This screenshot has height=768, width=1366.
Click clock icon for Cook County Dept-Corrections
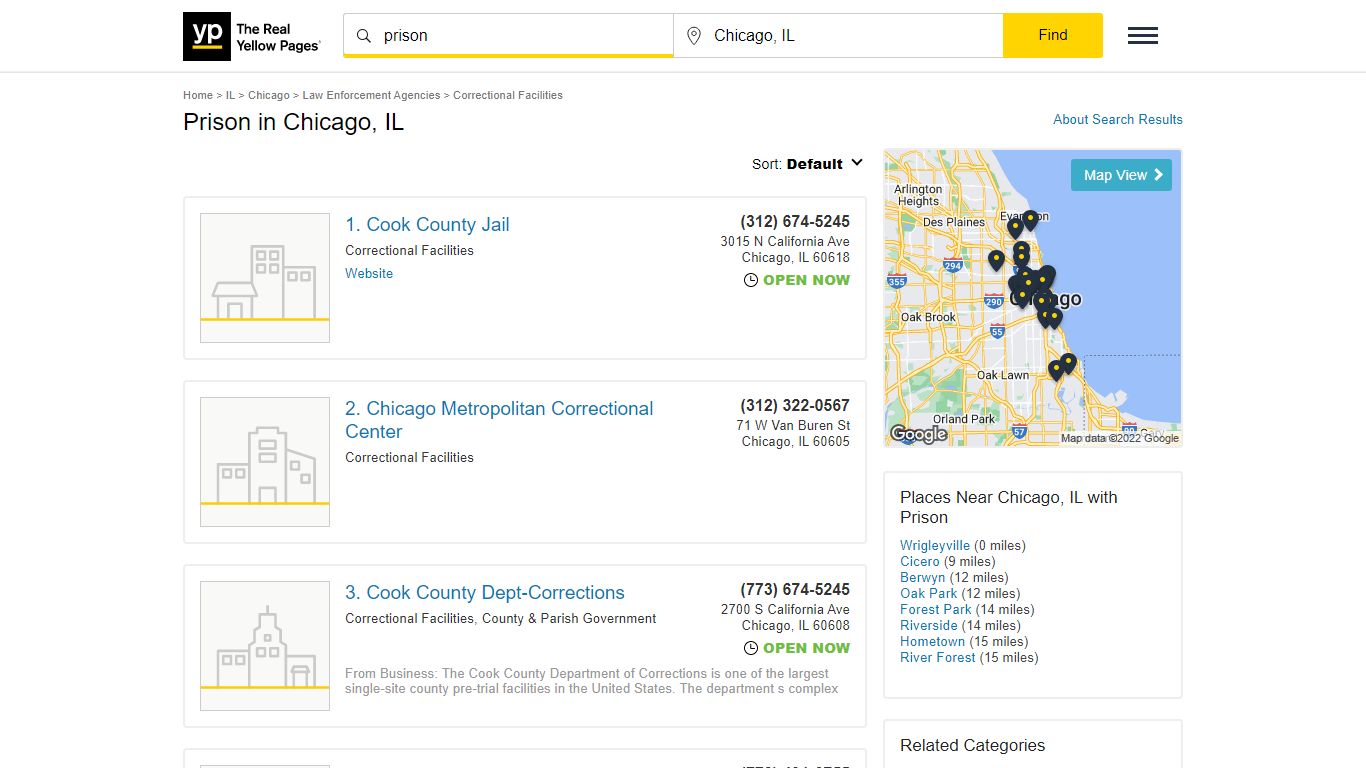click(751, 648)
